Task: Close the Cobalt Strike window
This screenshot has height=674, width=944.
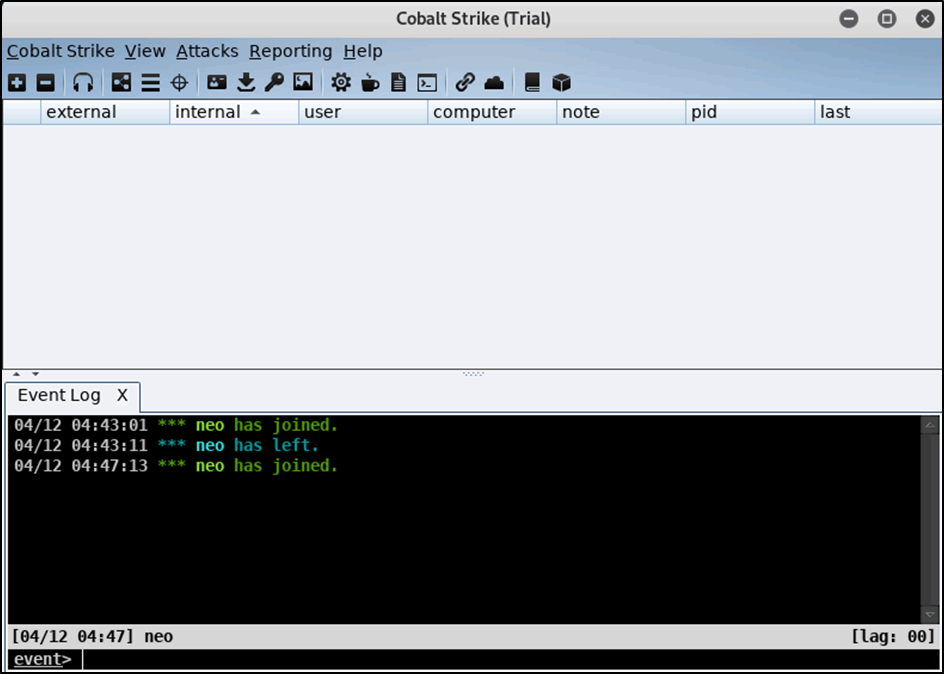Action: click(925, 19)
